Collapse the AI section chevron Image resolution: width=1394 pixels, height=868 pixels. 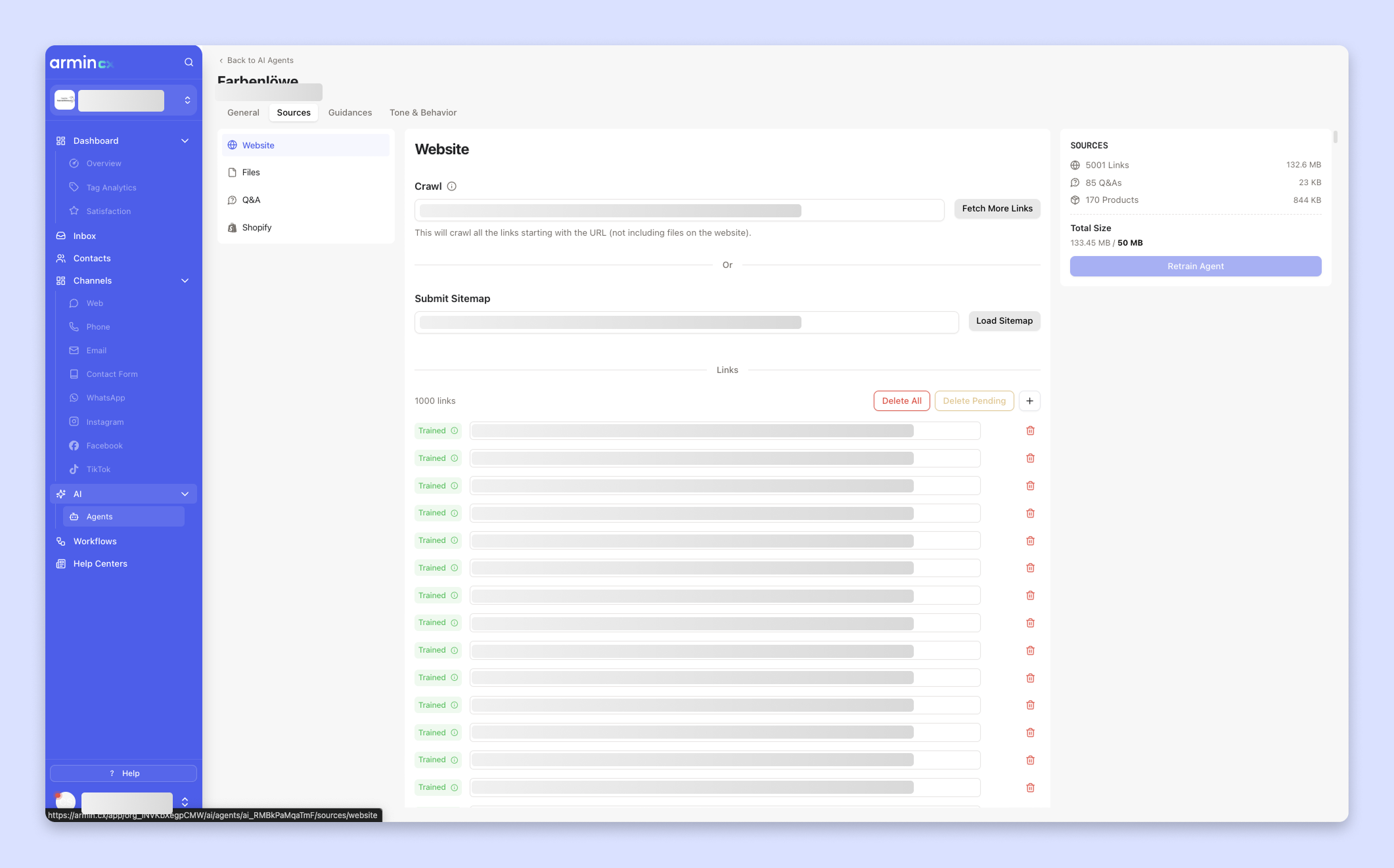coord(185,494)
